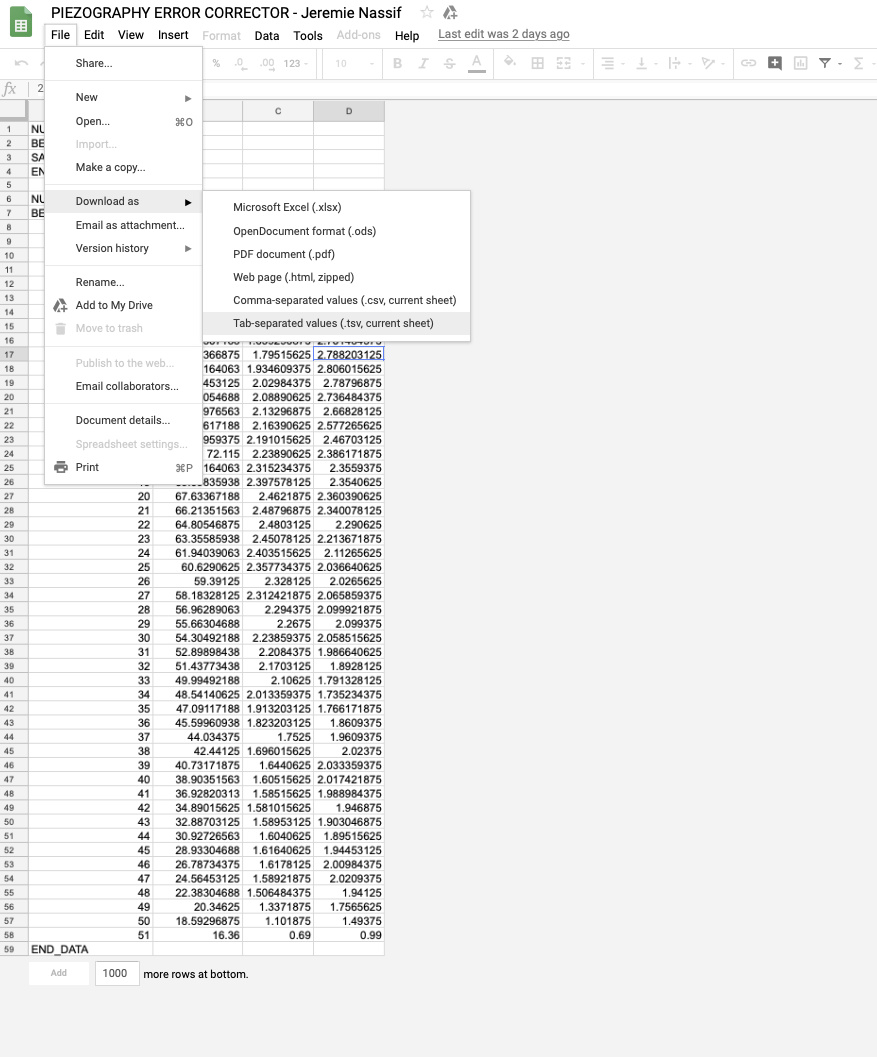Expand the Version history submenu
The image size is (877, 1057).
tap(112, 248)
